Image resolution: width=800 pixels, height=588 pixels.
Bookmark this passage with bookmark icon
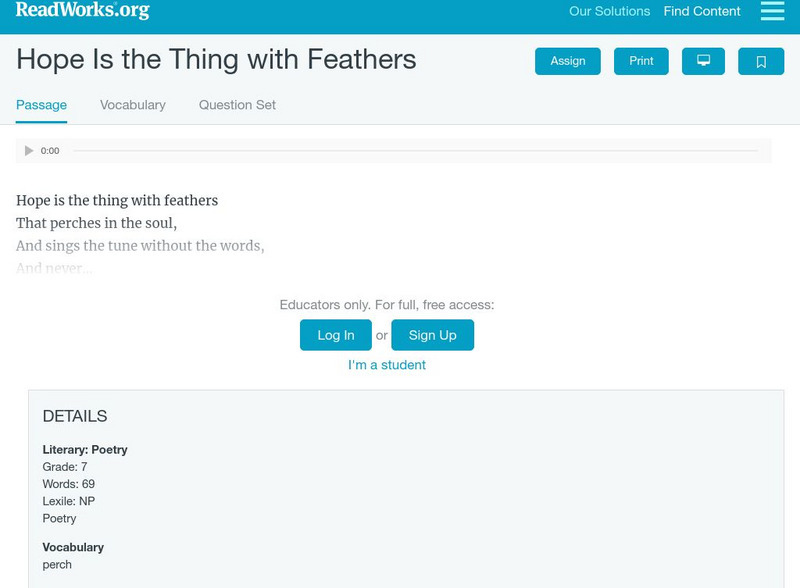tap(761, 61)
